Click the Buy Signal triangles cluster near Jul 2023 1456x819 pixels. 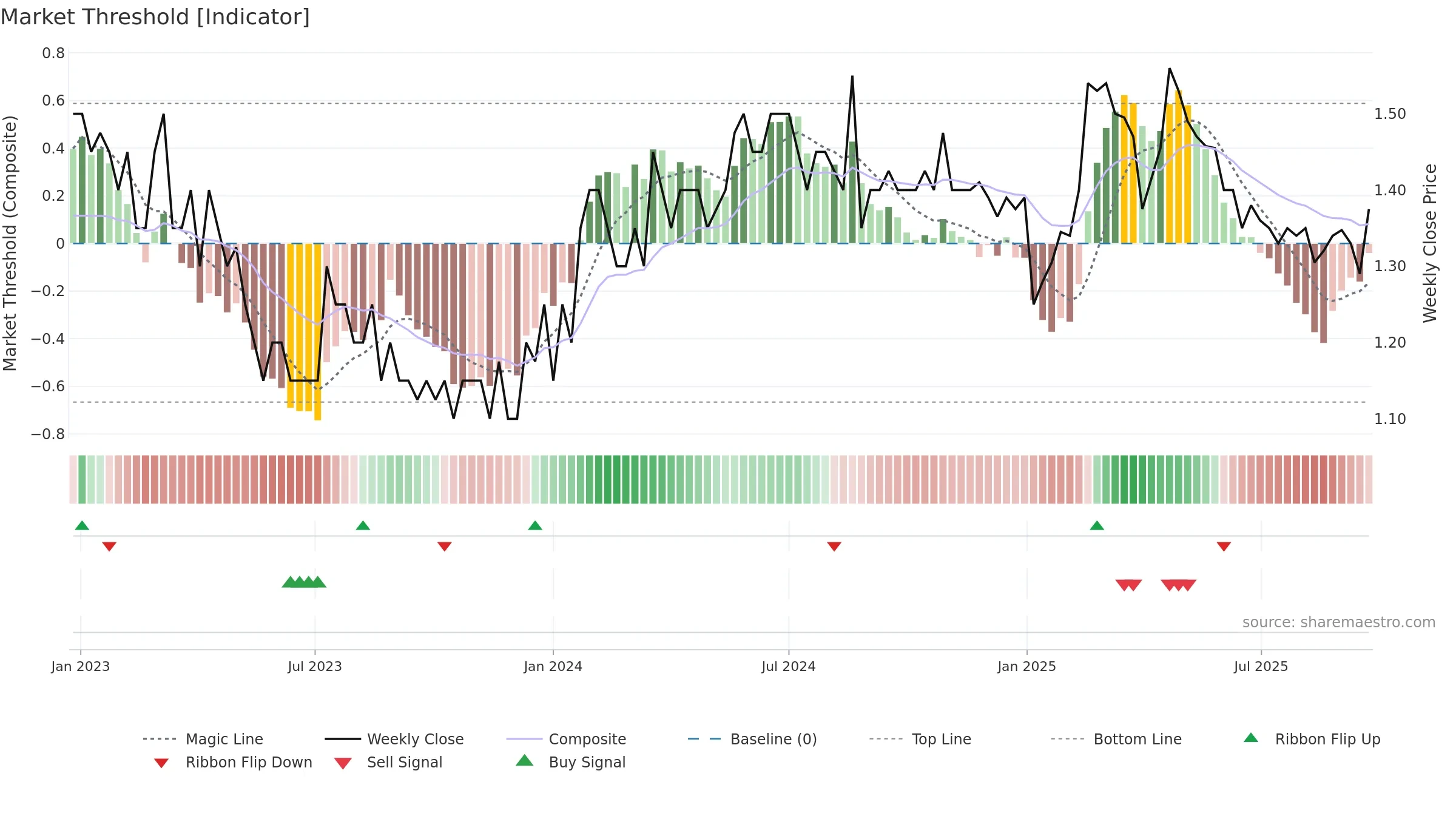(304, 582)
